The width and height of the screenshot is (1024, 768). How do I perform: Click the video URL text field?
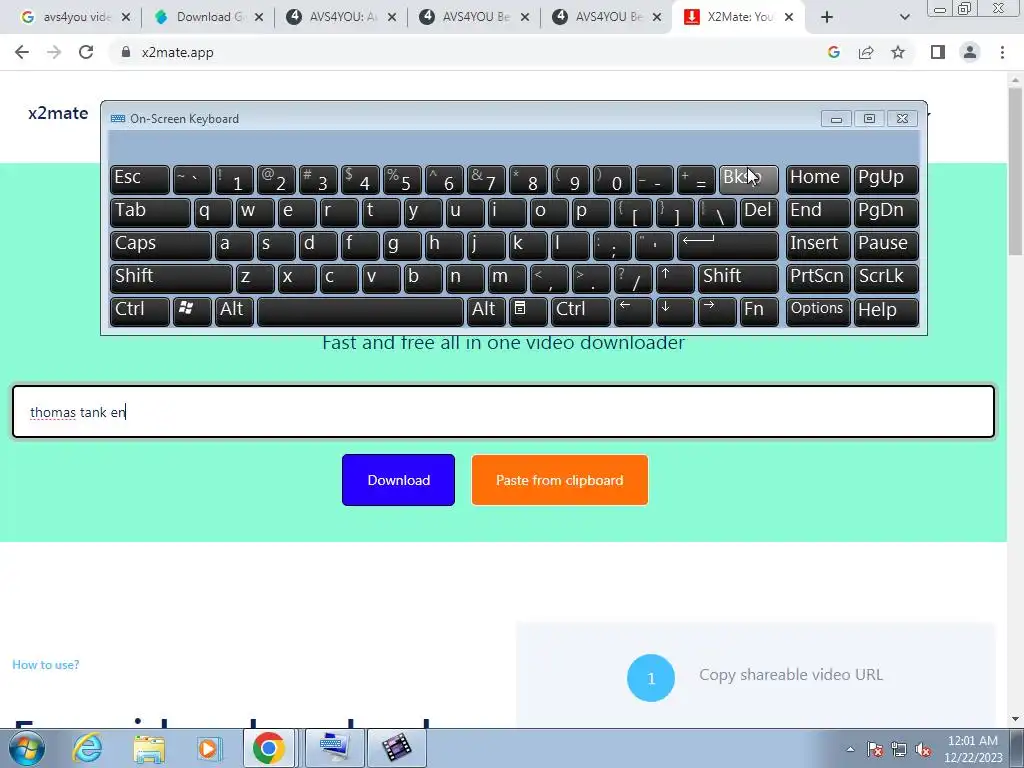click(x=504, y=411)
